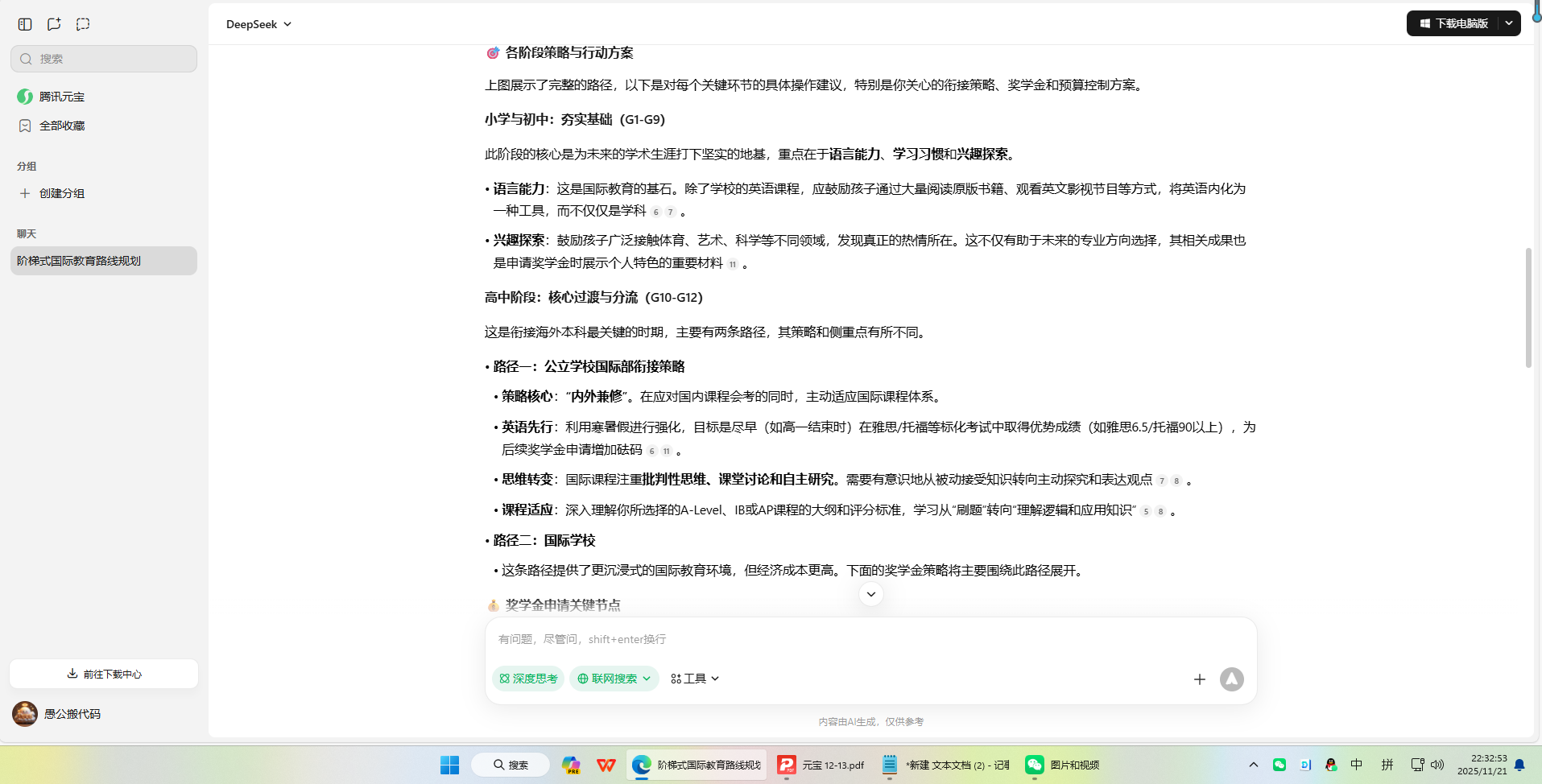Expand the 下载电脑版 dropdown chevron
Image resolution: width=1542 pixels, height=784 pixels.
(x=1509, y=23)
